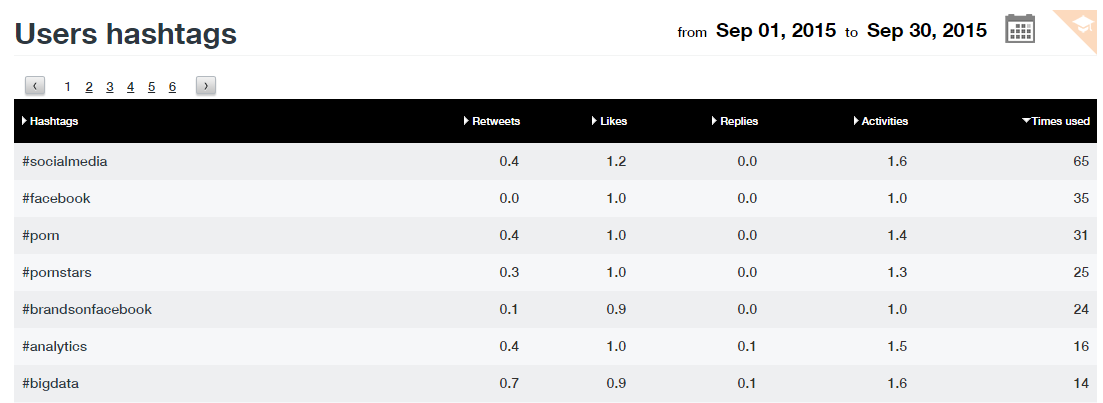Click end date Sep 30, 2015
Screen dimensions: 1103x403
(926, 31)
